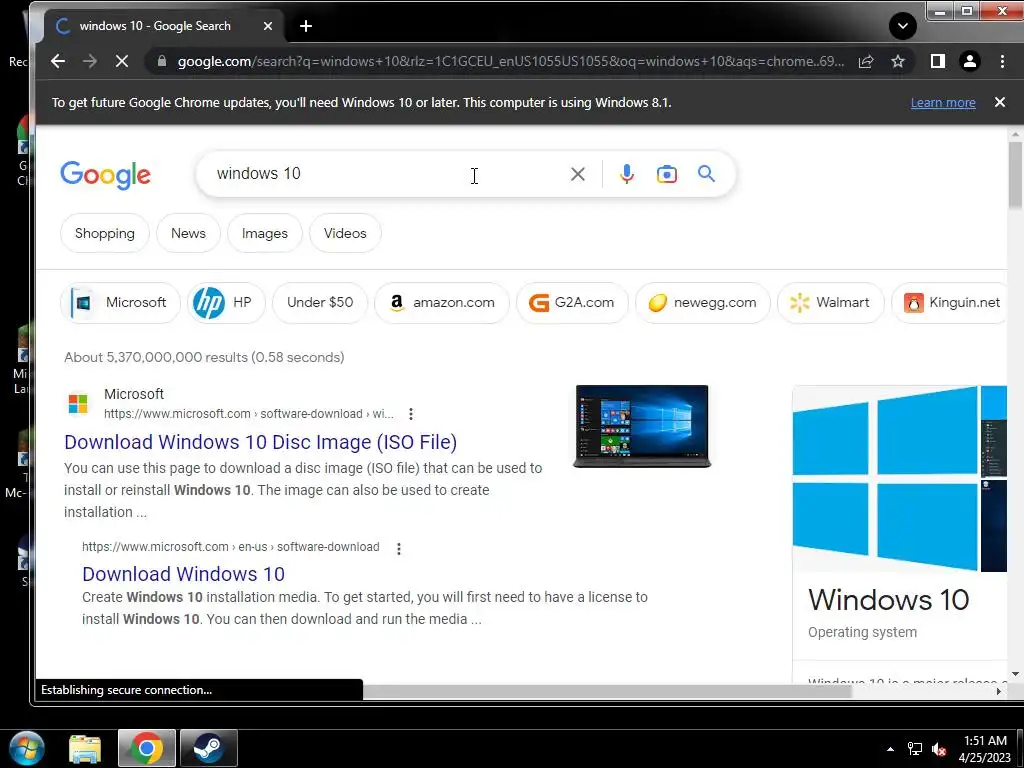Open the Windows 10 logo image in knowledge panel

coord(885,479)
